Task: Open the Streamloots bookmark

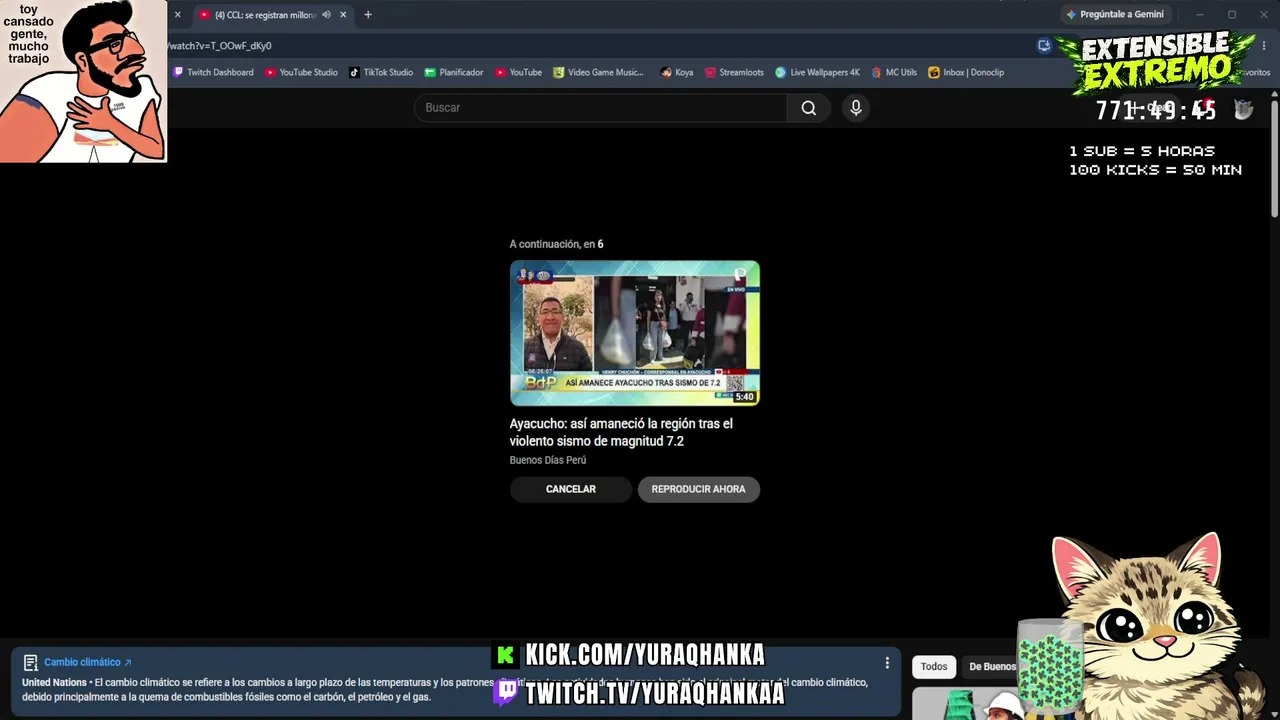Action: [x=734, y=72]
